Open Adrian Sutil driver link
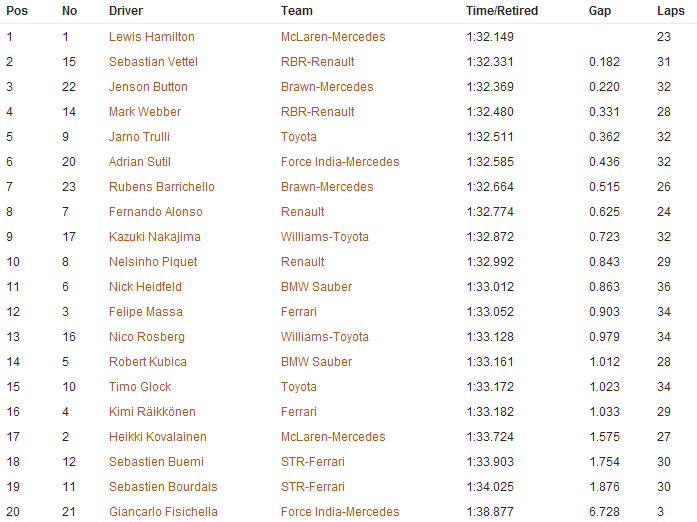The image size is (697, 522). (140, 162)
